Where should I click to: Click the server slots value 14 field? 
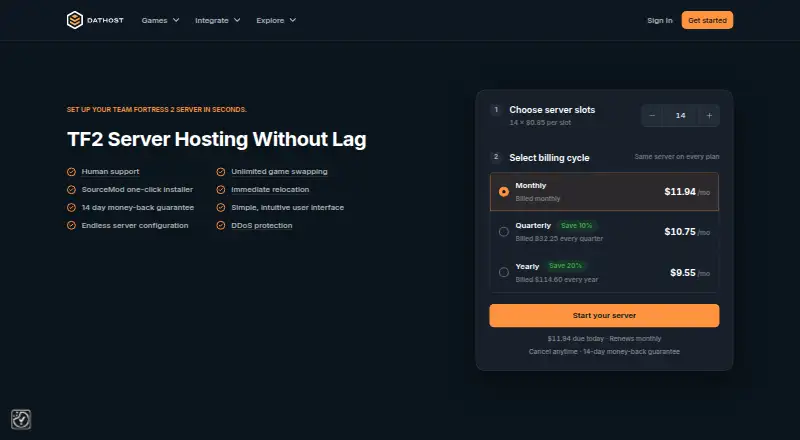pyautogui.click(x=681, y=115)
